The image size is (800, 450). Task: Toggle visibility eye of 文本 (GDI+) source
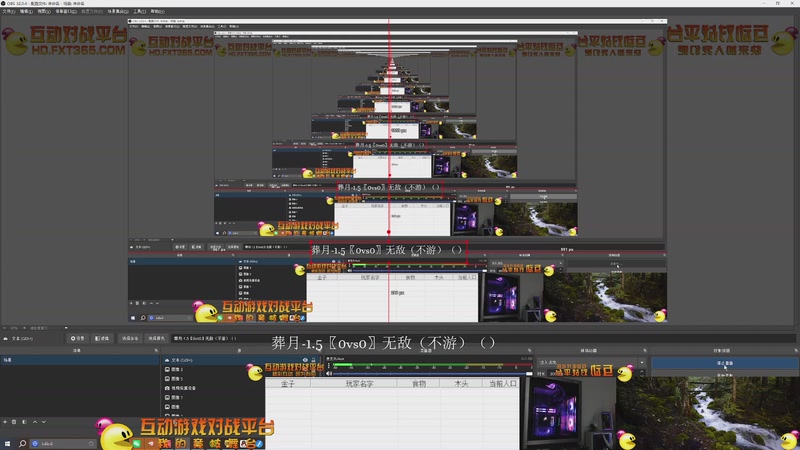point(305,360)
